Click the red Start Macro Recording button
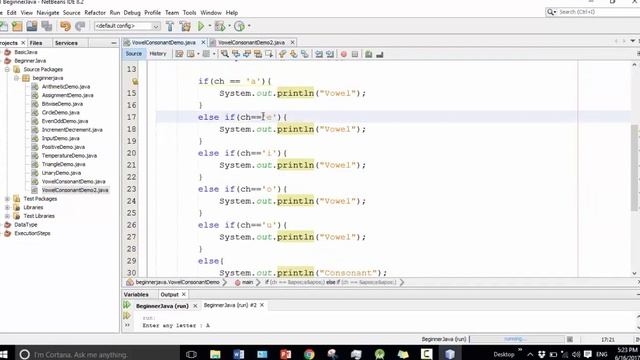The height and width of the screenshot is (360, 640). (x=344, y=54)
